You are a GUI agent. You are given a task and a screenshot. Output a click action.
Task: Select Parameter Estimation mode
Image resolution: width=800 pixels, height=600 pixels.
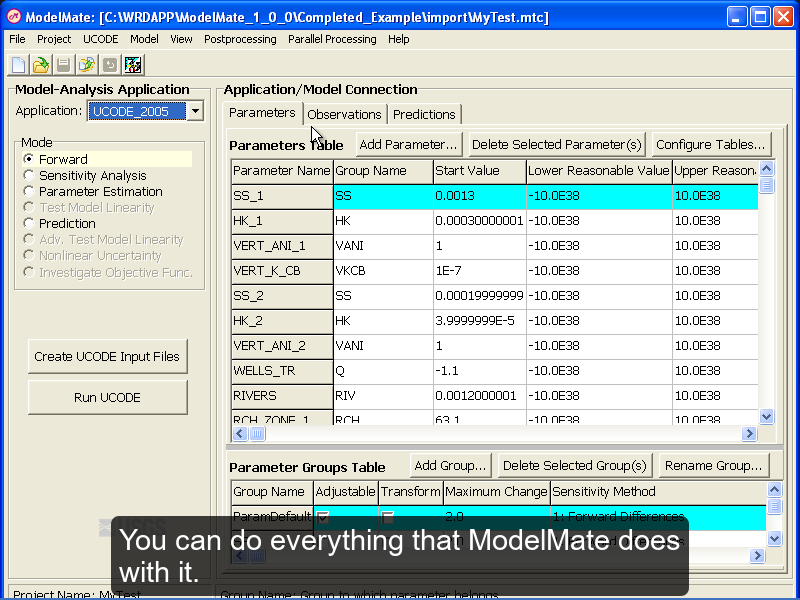(29, 191)
